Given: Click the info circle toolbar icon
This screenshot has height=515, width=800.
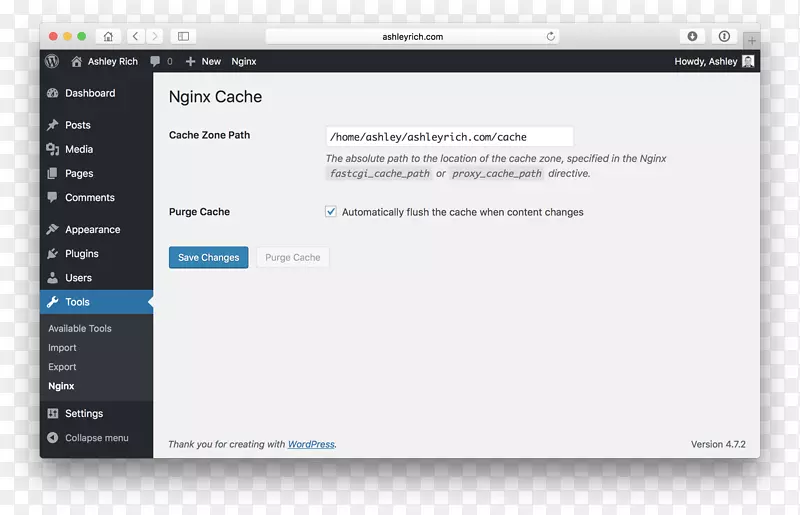Looking at the screenshot, I should (724, 36).
